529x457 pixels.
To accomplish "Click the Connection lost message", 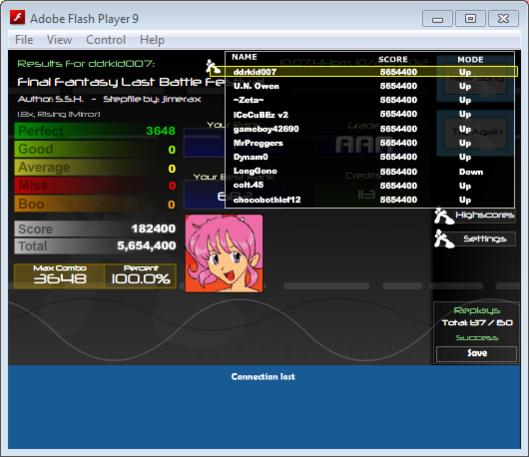I will tap(263, 376).
